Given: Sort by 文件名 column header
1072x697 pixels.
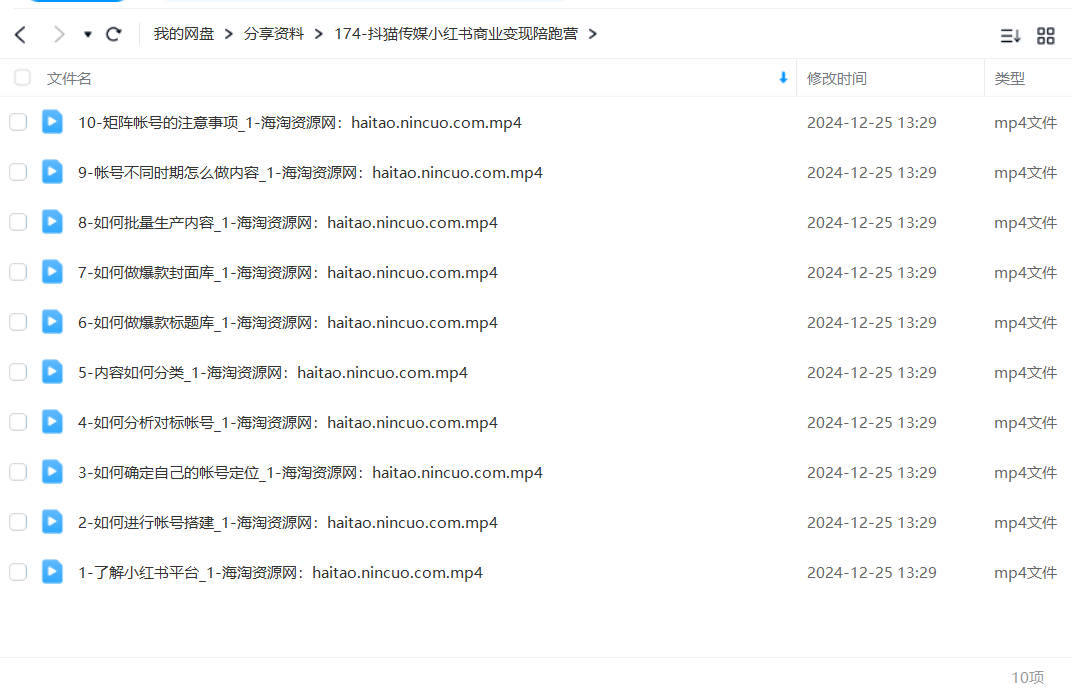Looking at the screenshot, I should coord(69,79).
